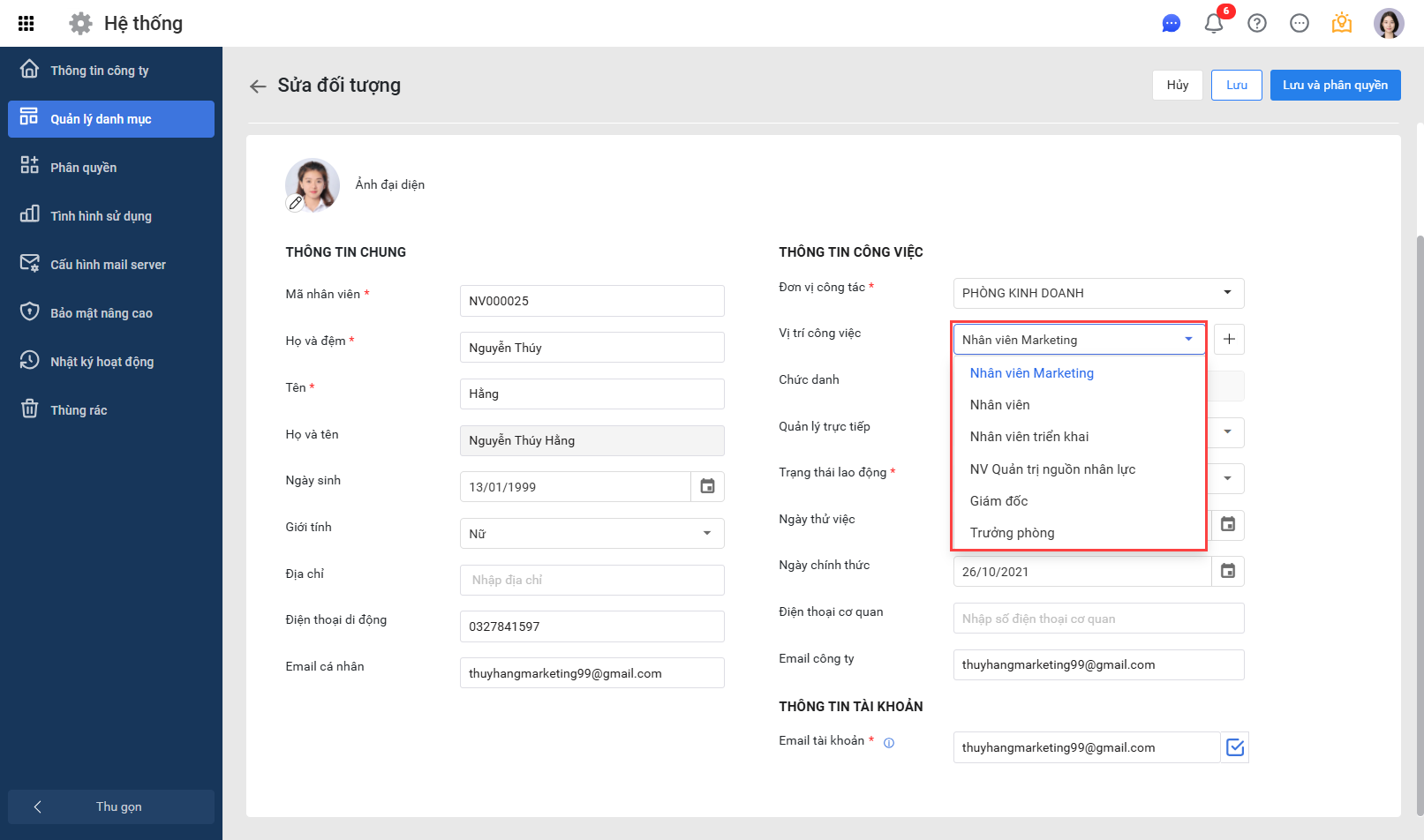Click the Hủy button
The image size is (1424, 840).
1178,85
